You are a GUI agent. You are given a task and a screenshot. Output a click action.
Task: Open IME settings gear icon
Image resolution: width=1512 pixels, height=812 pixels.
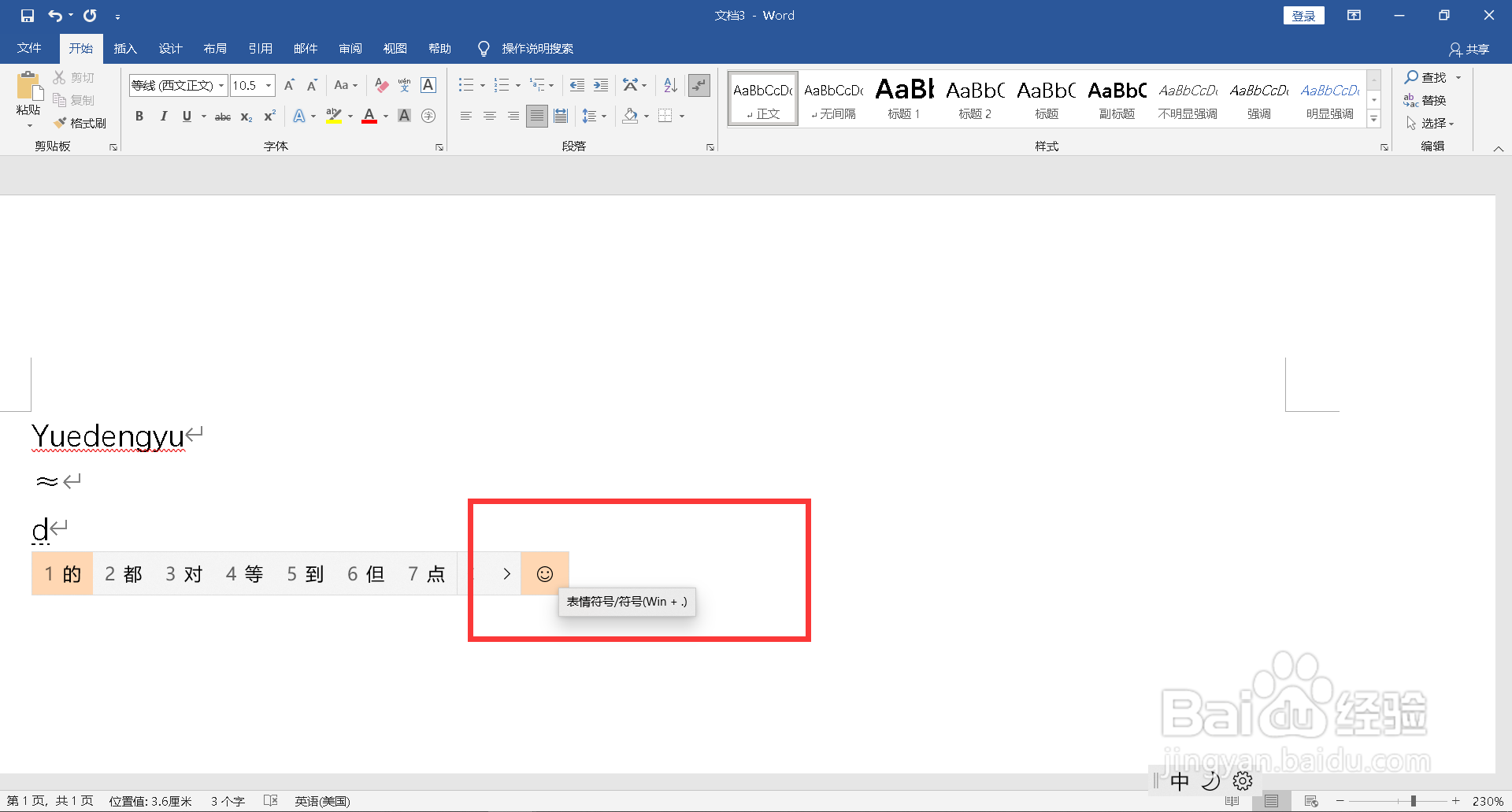1243,780
